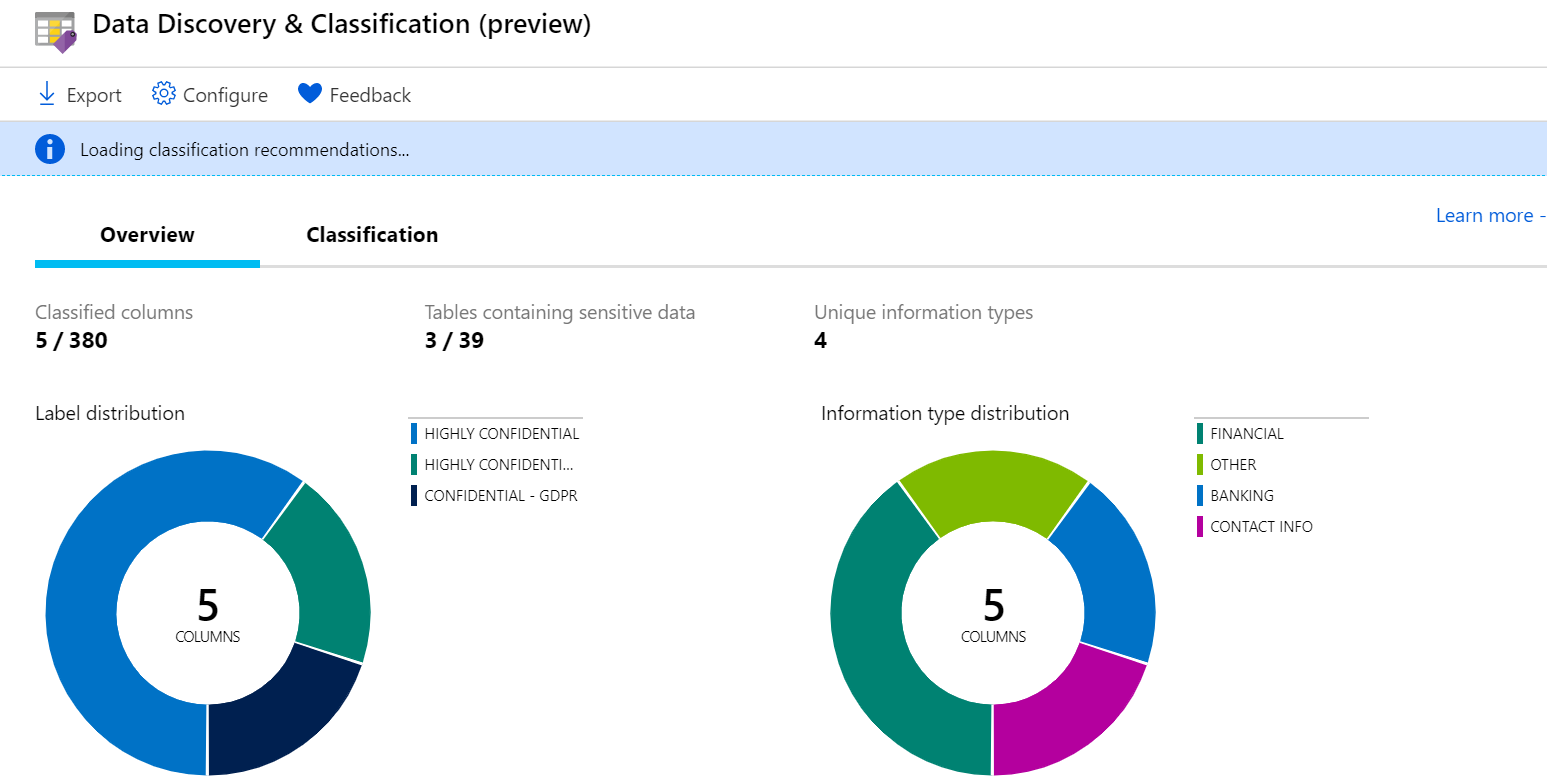Open settings via the Configure gear icon
The width and height of the screenshot is (1547, 781).
pos(163,94)
